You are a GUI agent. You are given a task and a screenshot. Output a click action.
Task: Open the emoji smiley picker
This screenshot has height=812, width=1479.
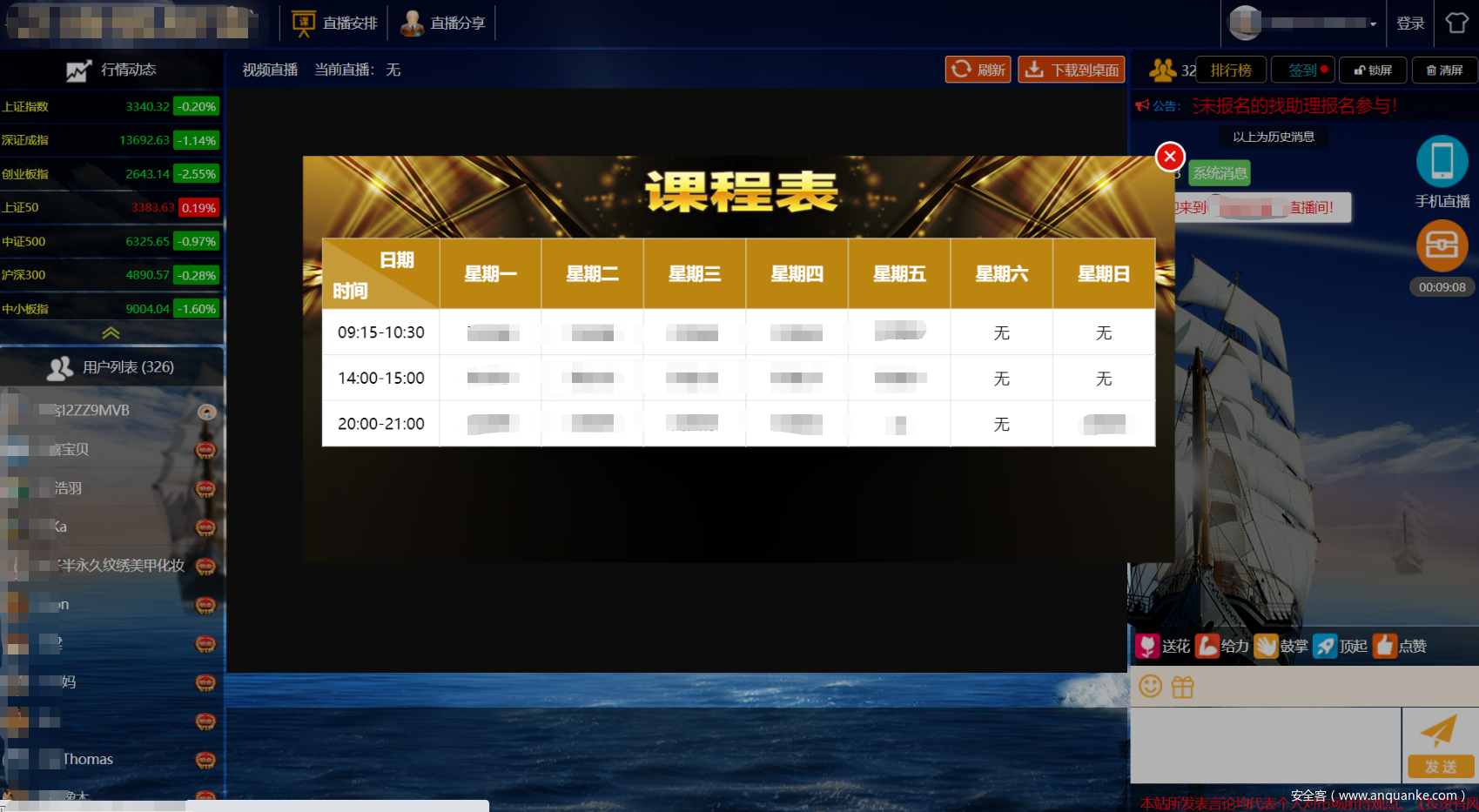click(x=1151, y=687)
